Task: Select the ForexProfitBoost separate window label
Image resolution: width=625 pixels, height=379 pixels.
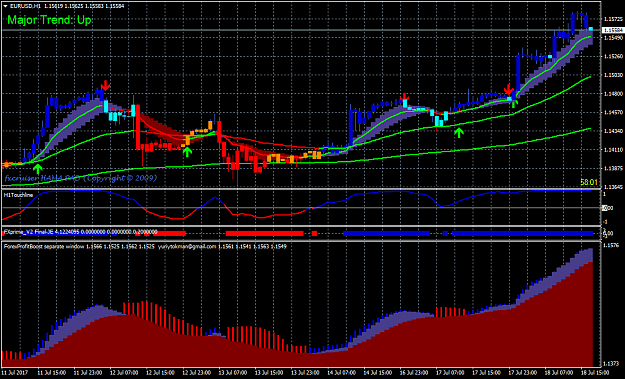Action: point(43,247)
